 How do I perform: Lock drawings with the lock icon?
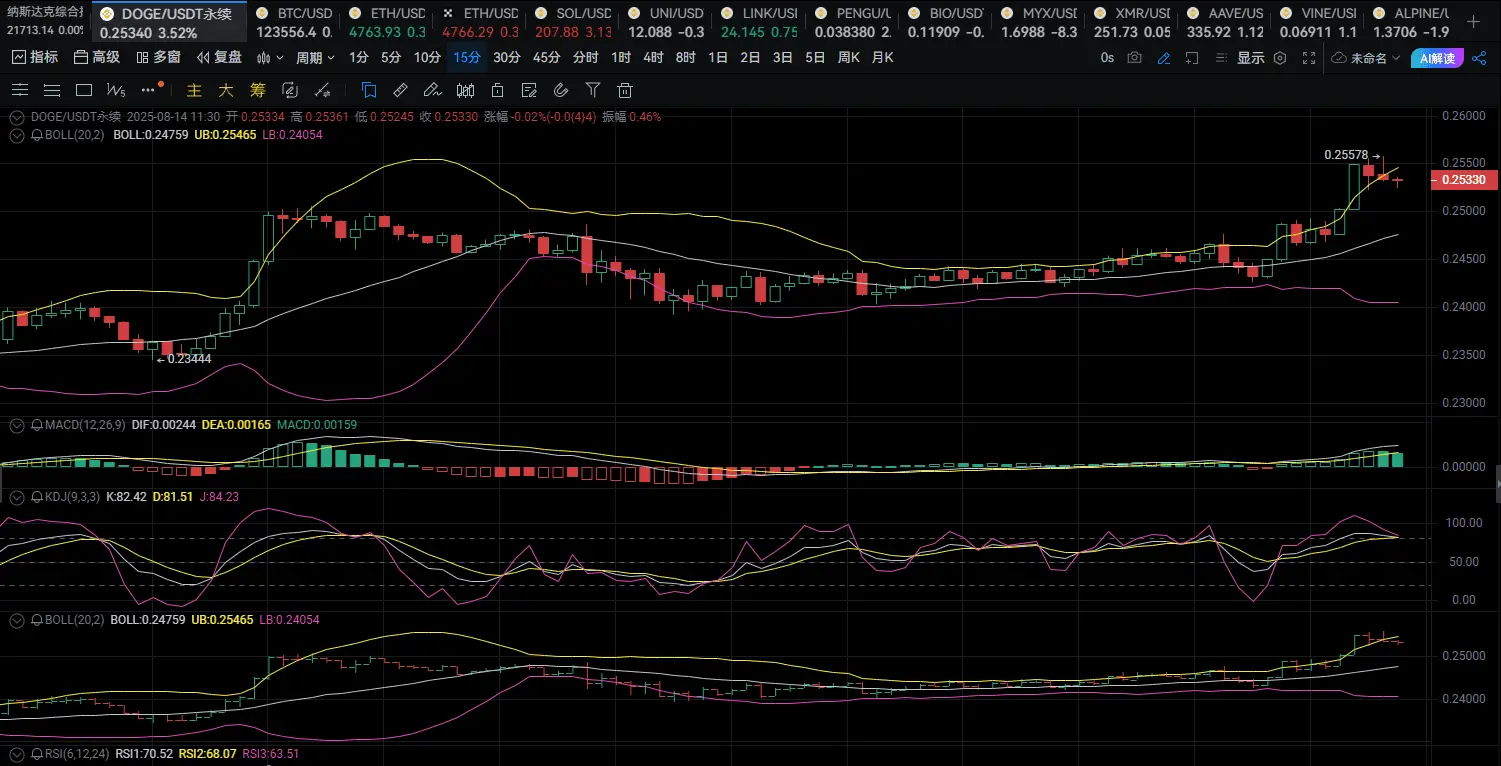click(x=497, y=90)
